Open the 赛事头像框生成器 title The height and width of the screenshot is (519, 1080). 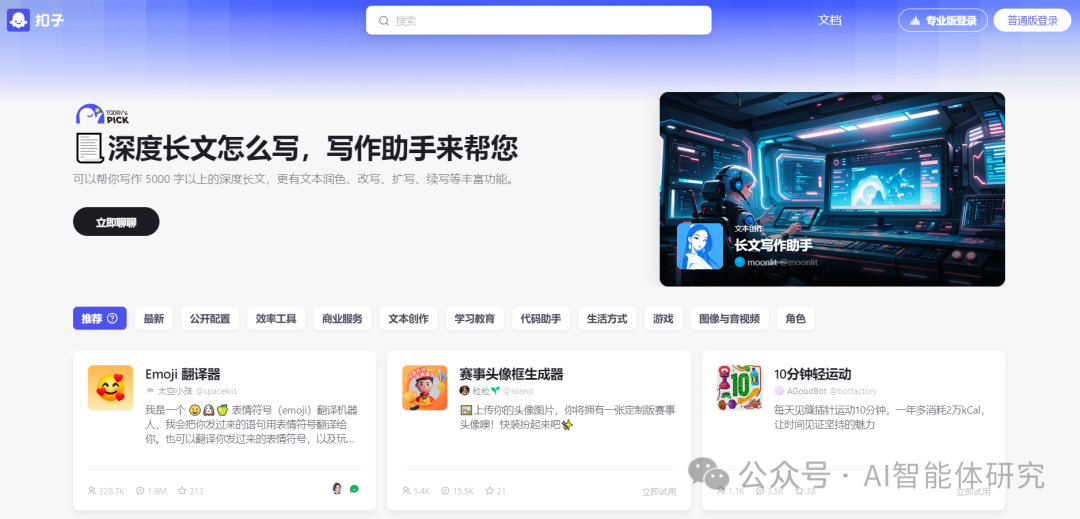tap(511, 374)
